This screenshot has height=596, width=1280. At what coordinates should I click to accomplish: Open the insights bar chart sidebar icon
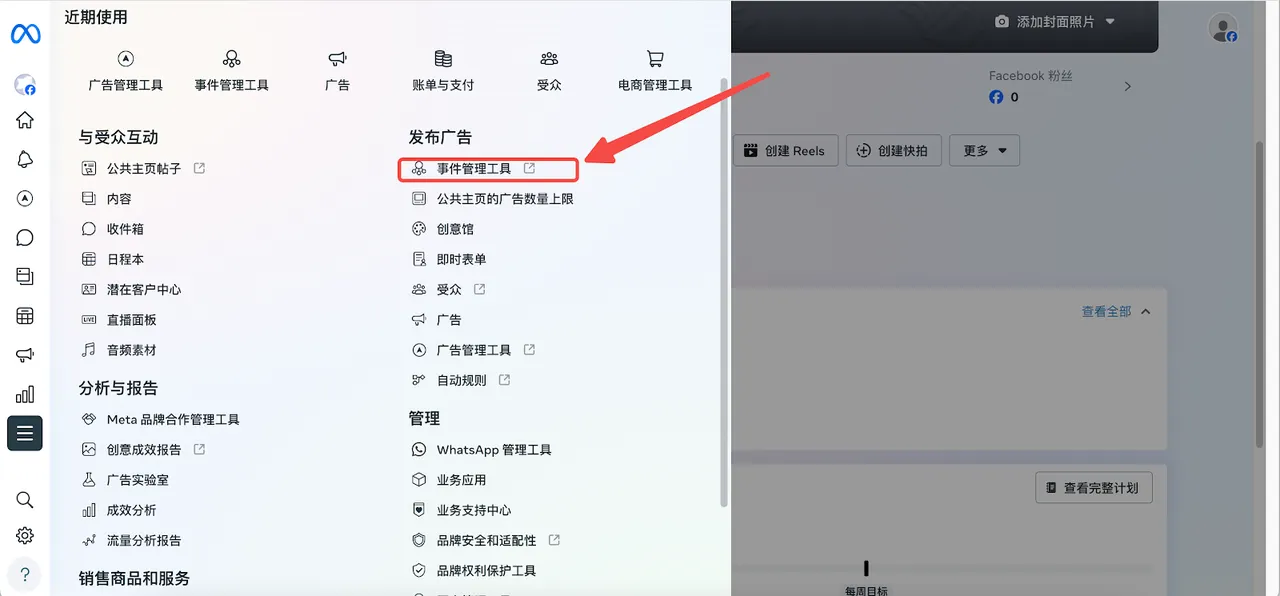coord(25,394)
